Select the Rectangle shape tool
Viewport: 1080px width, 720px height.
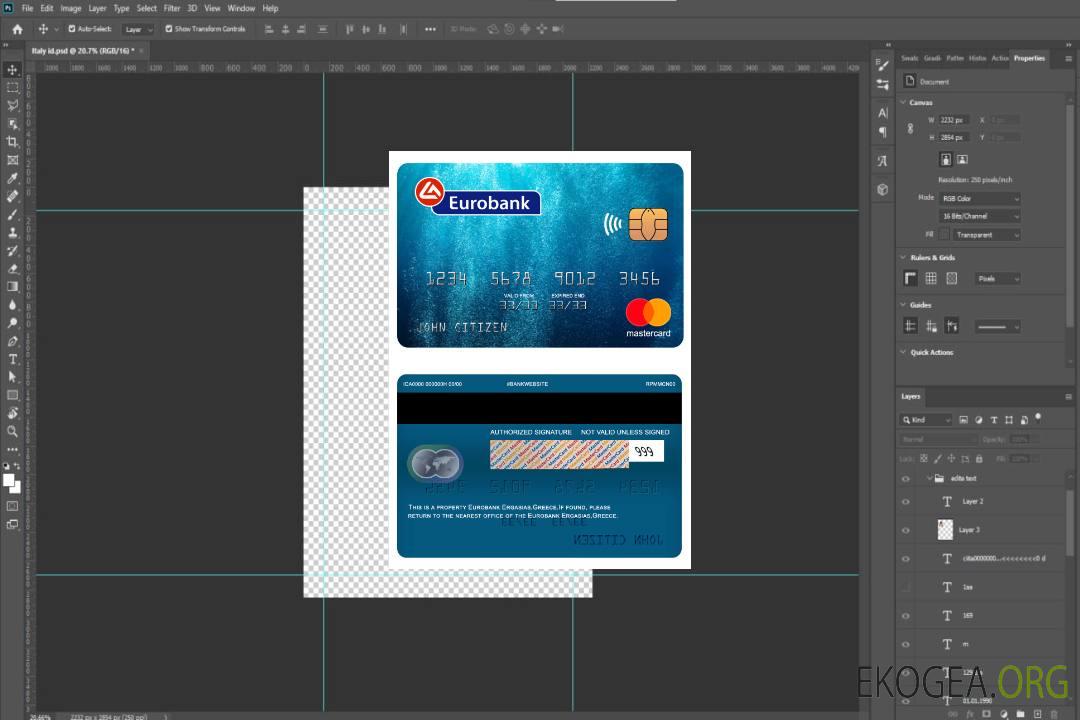[12, 395]
